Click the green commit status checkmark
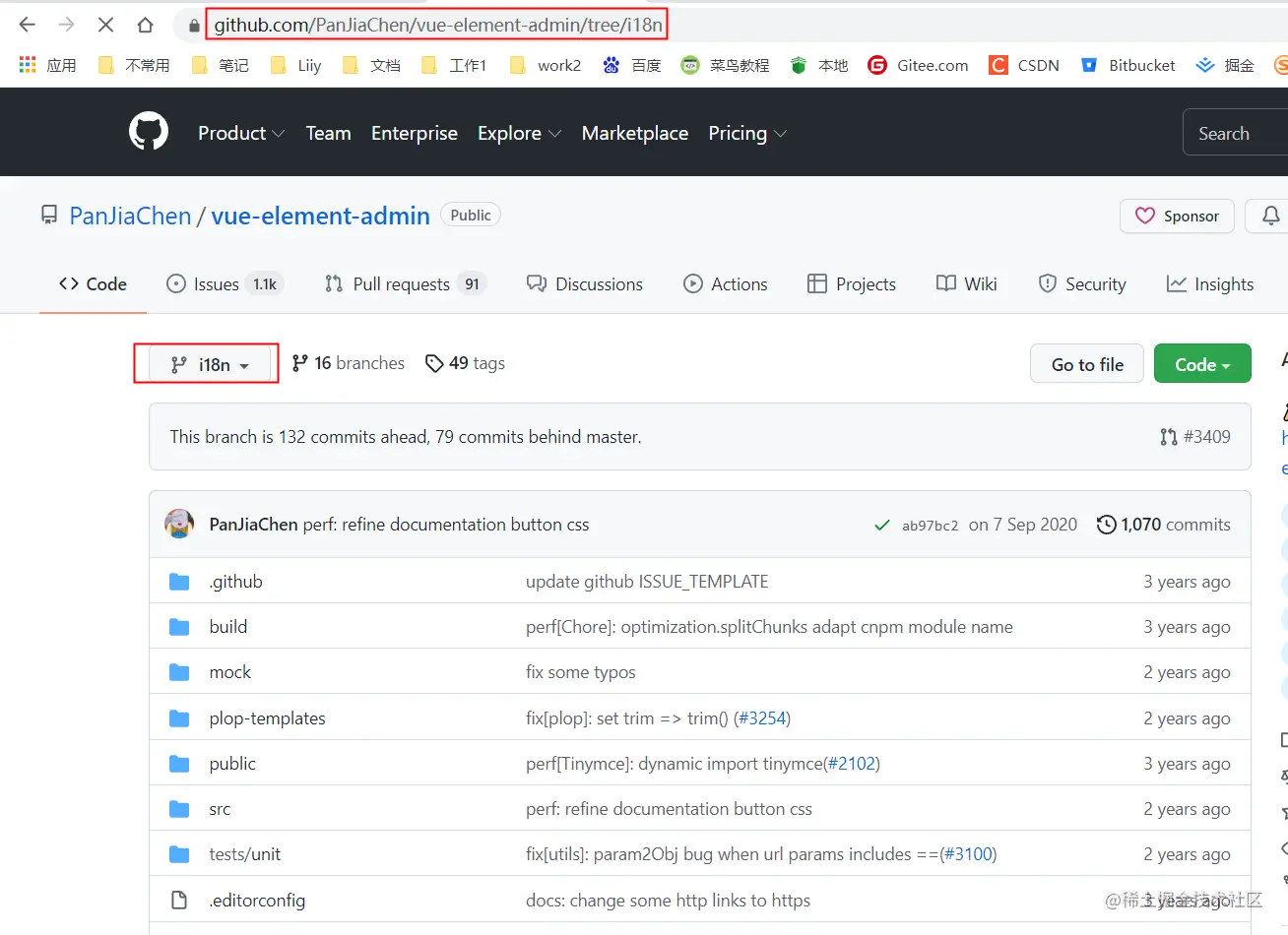Image resolution: width=1288 pixels, height=935 pixels. click(882, 526)
